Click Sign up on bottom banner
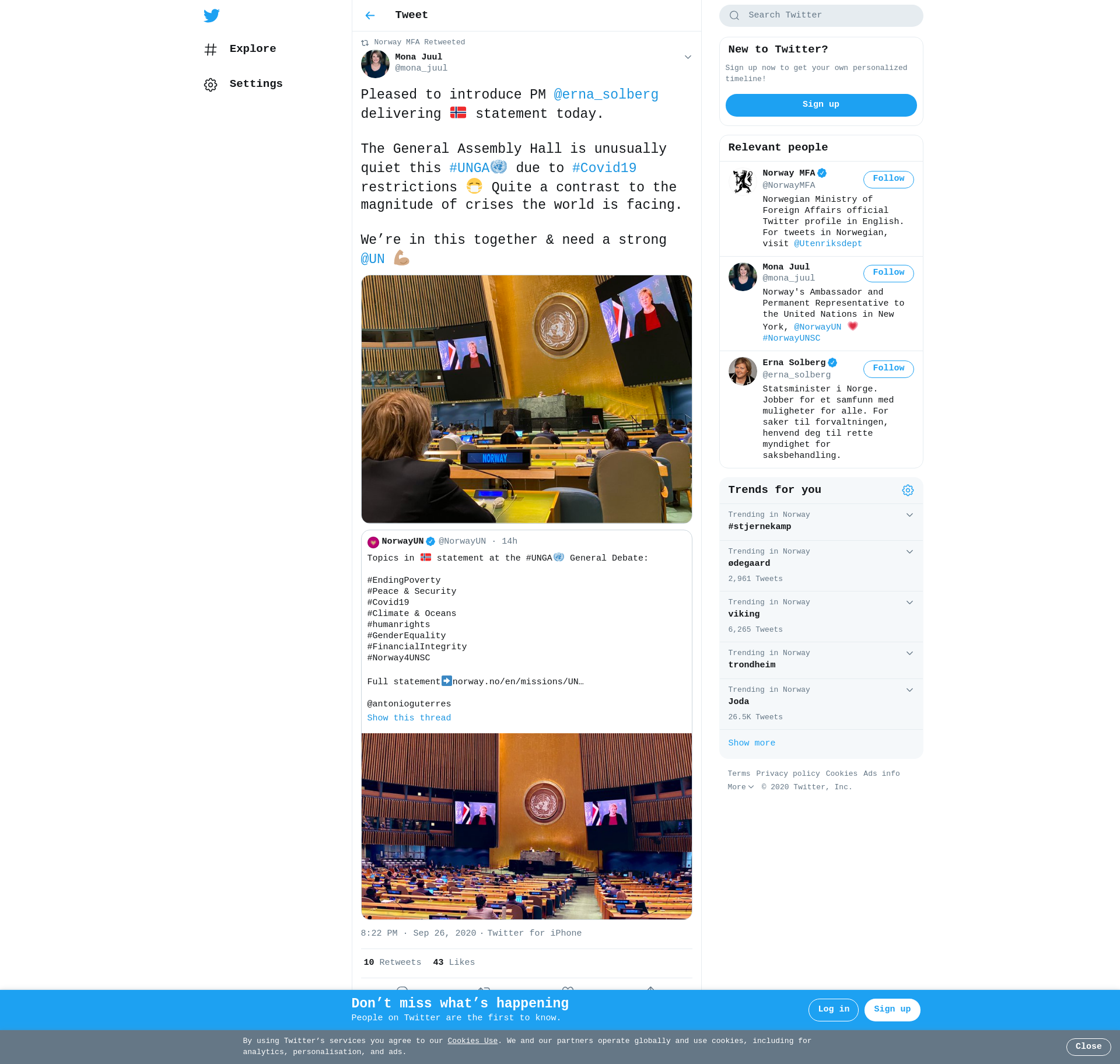Viewport: 1120px width, 1064px height. tap(892, 1010)
